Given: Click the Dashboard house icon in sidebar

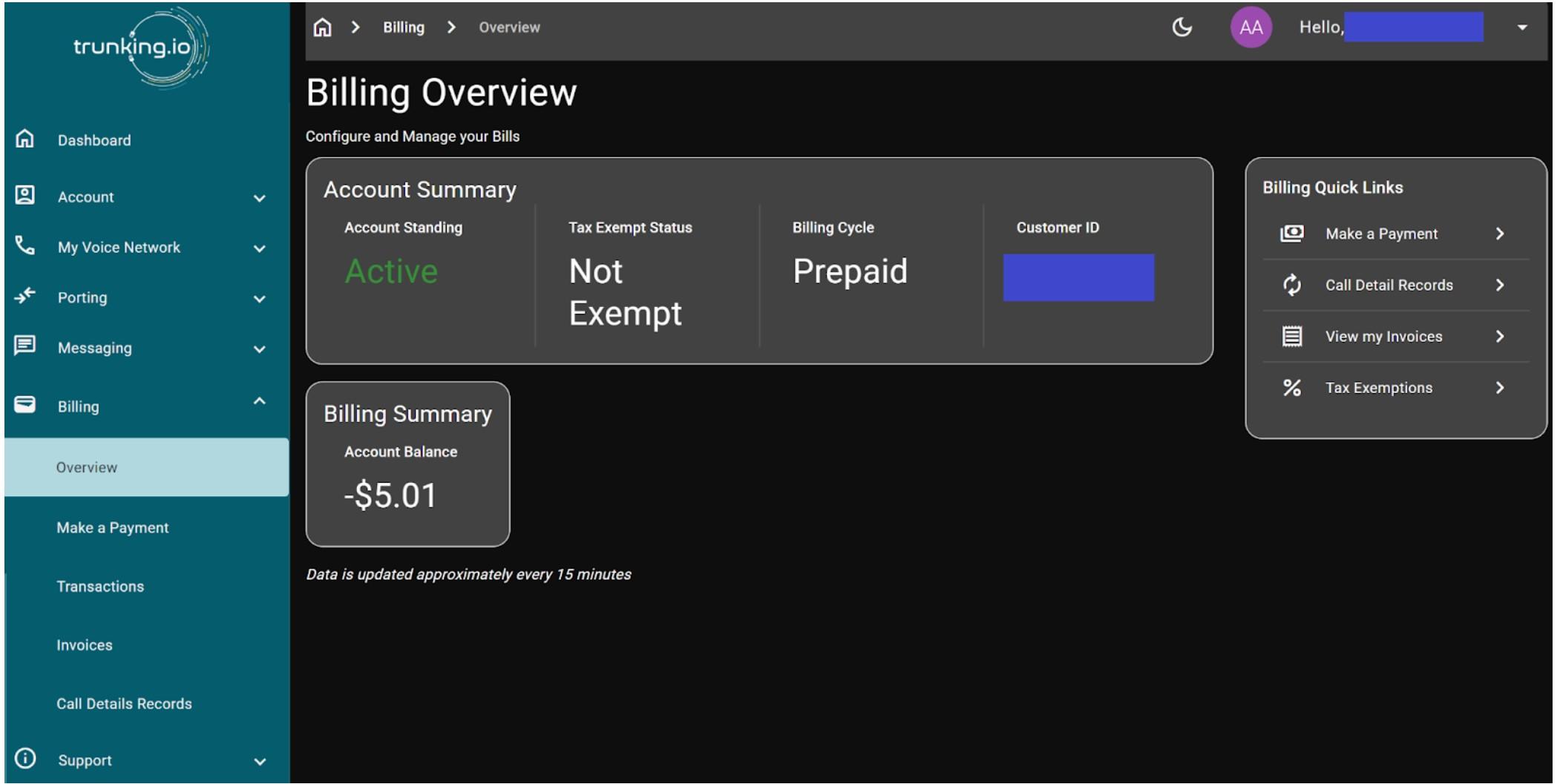Looking at the screenshot, I should click(25, 139).
